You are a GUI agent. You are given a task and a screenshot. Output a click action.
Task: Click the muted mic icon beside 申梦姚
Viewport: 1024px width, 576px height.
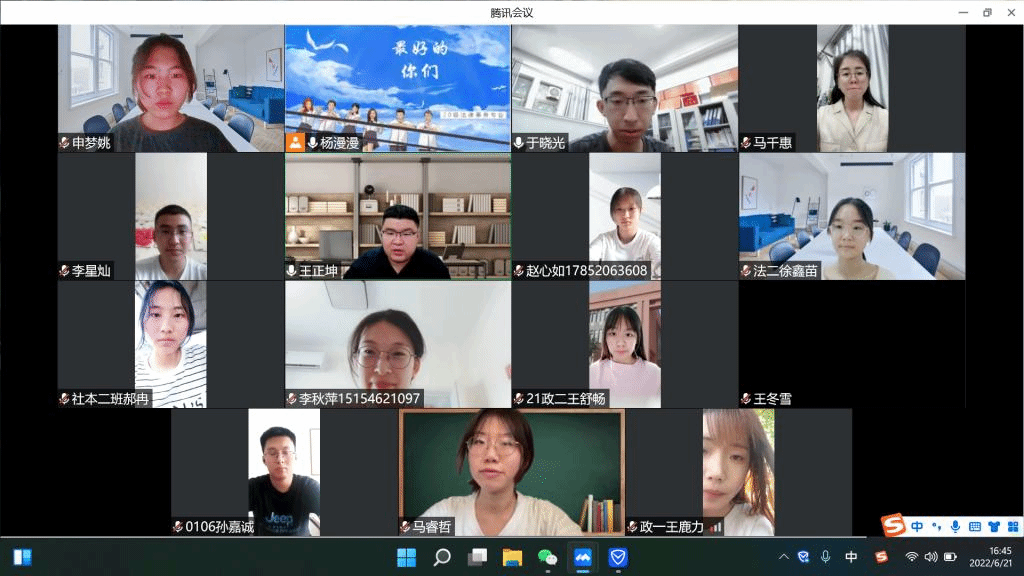pyautogui.click(x=64, y=143)
